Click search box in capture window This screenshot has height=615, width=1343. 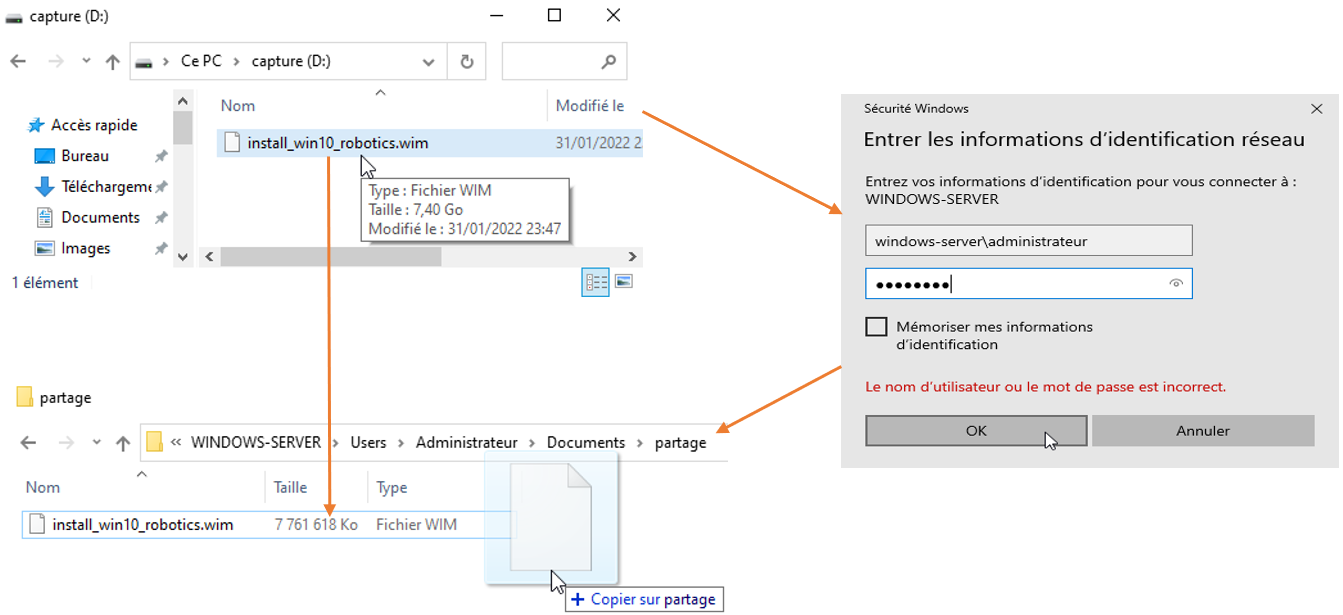tap(564, 61)
